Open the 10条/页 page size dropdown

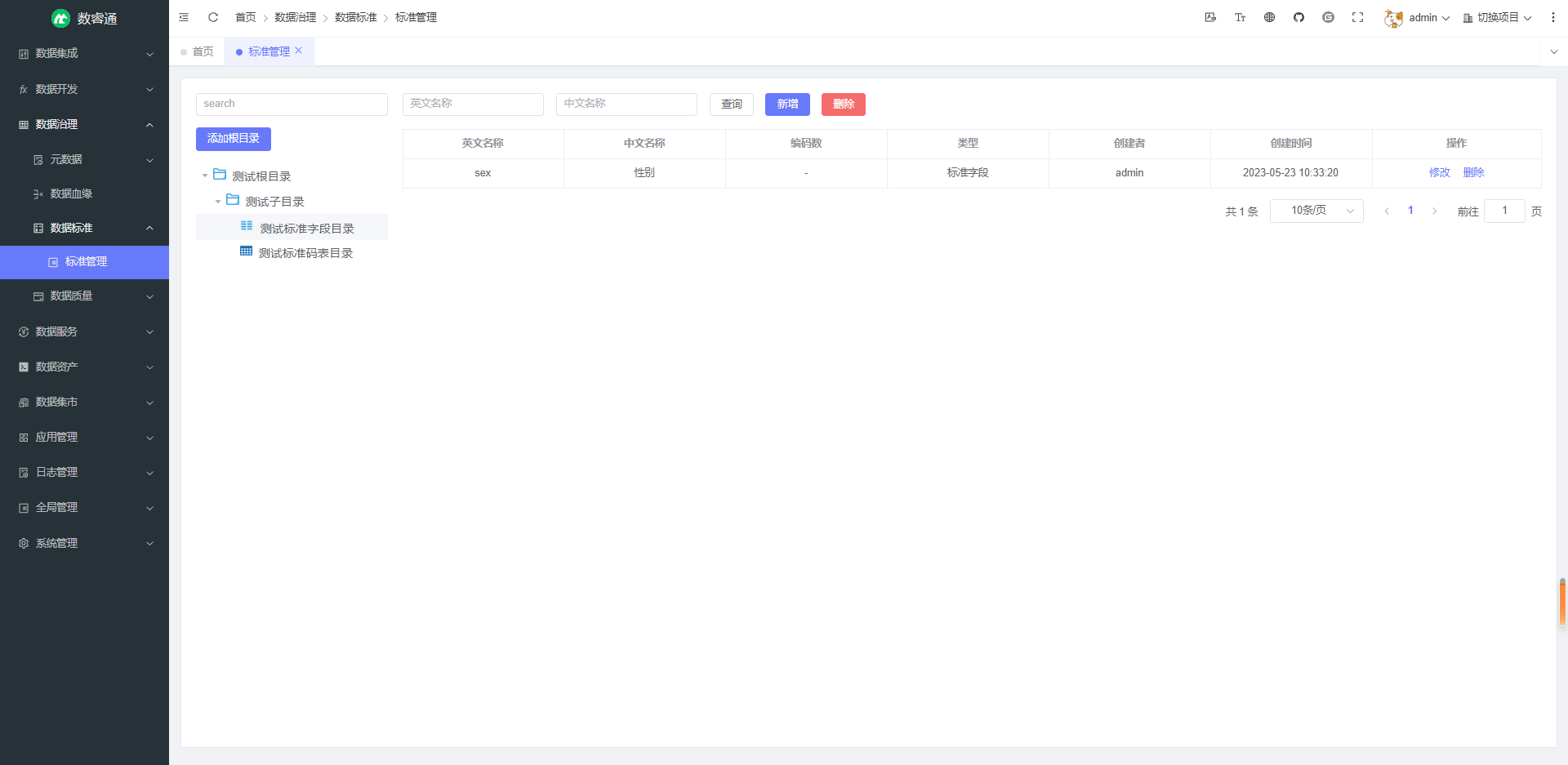point(1316,211)
